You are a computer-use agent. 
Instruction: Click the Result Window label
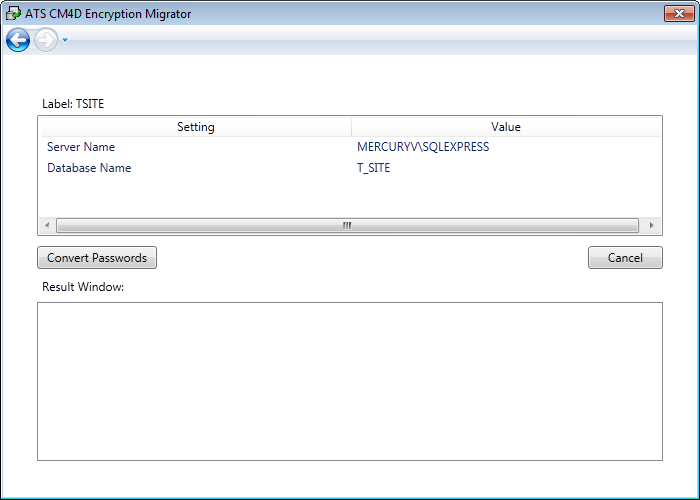(x=82, y=287)
